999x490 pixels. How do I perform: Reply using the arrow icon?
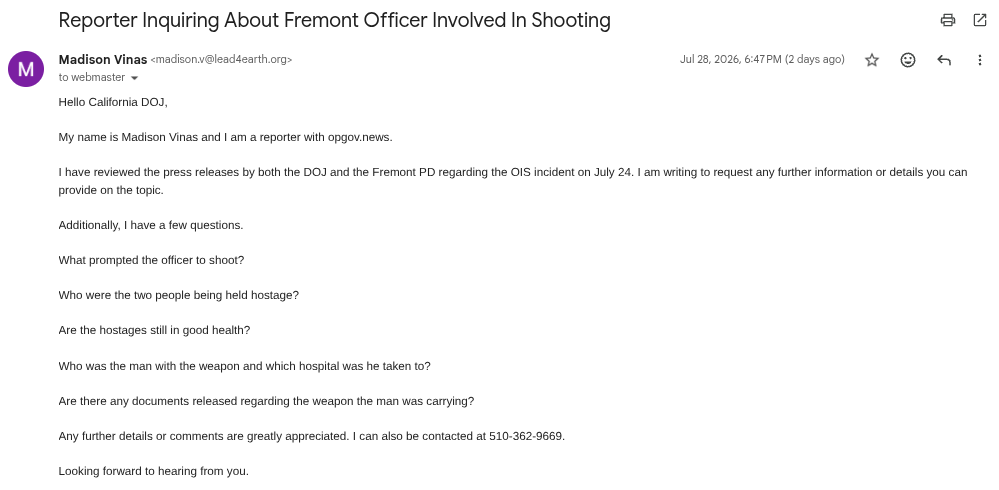click(944, 60)
